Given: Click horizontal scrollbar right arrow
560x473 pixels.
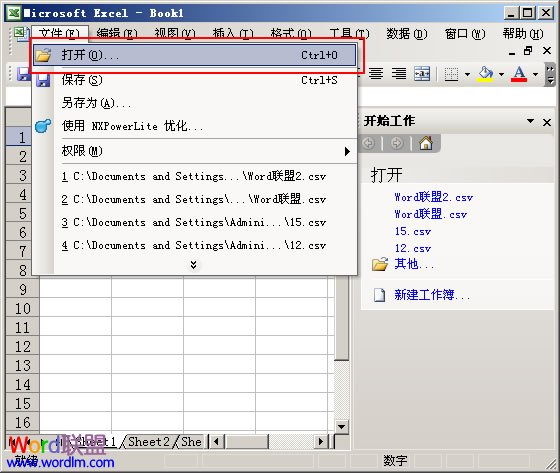Looking at the screenshot, I should click(x=320, y=442).
